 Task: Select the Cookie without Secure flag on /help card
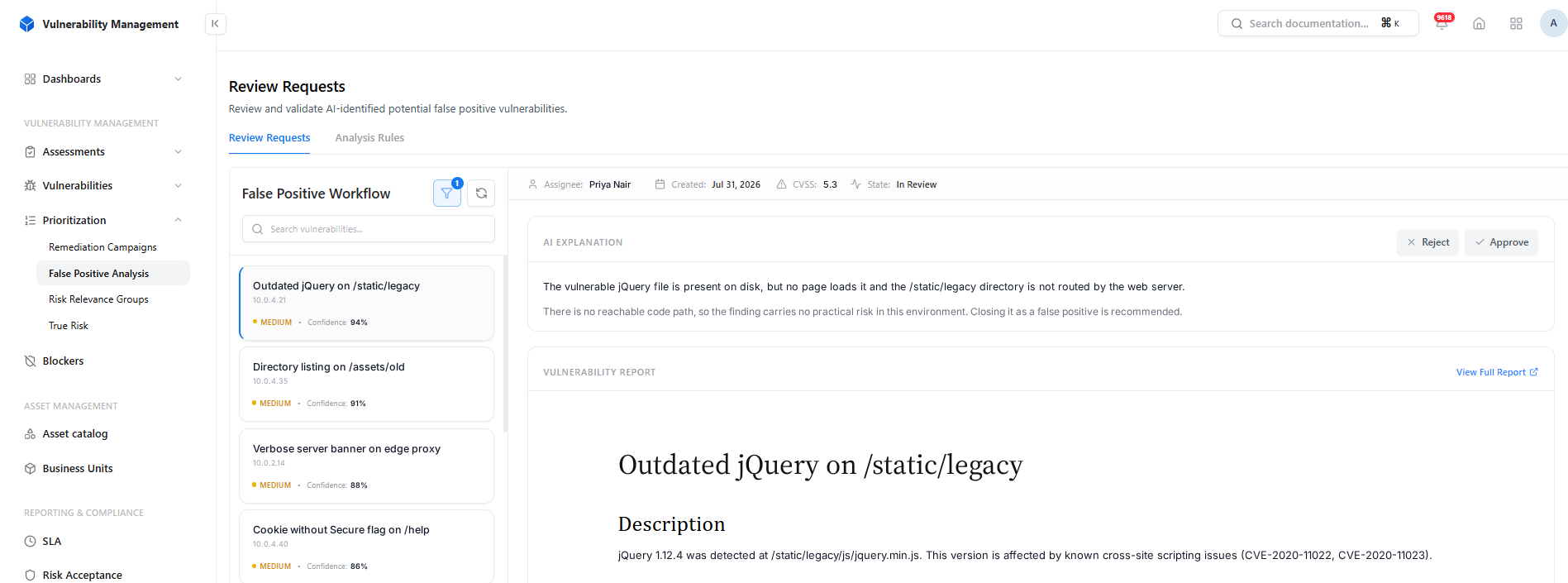coord(367,547)
